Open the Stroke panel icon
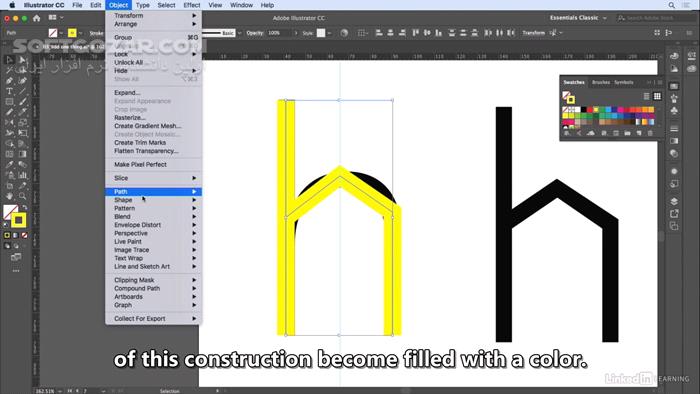 click(674, 129)
